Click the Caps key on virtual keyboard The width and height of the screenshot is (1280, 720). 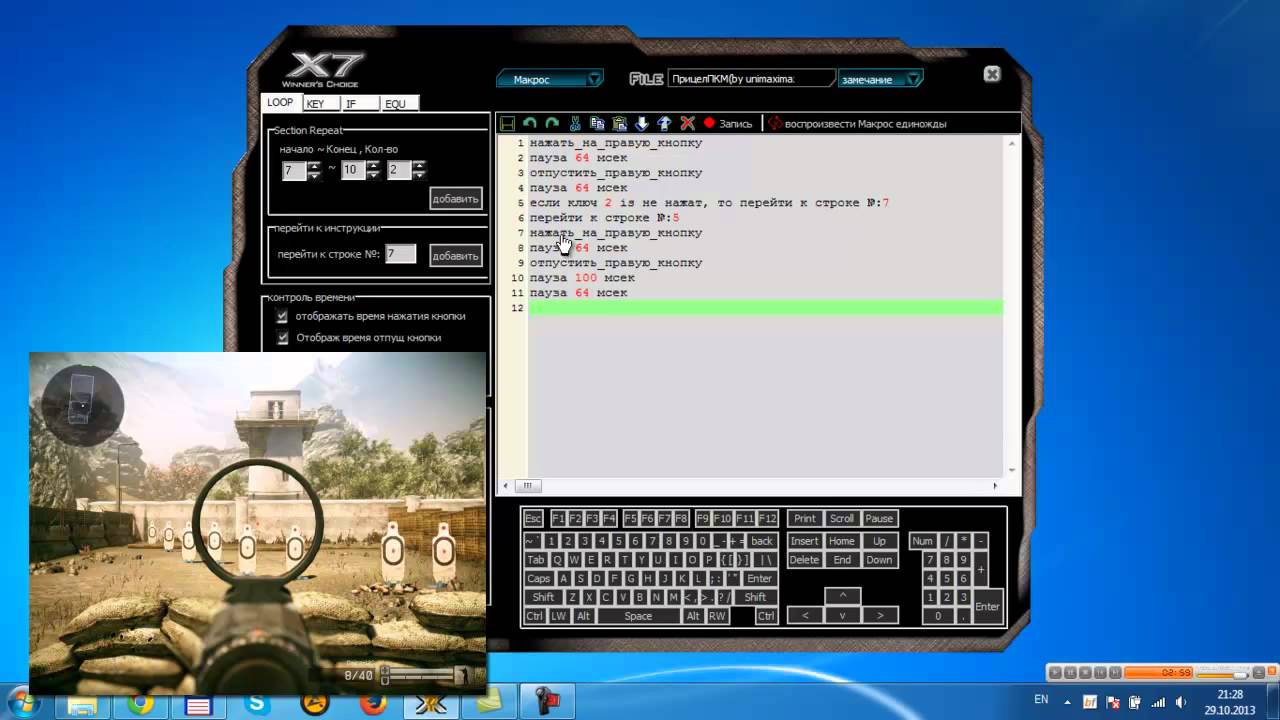(x=539, y=578)
